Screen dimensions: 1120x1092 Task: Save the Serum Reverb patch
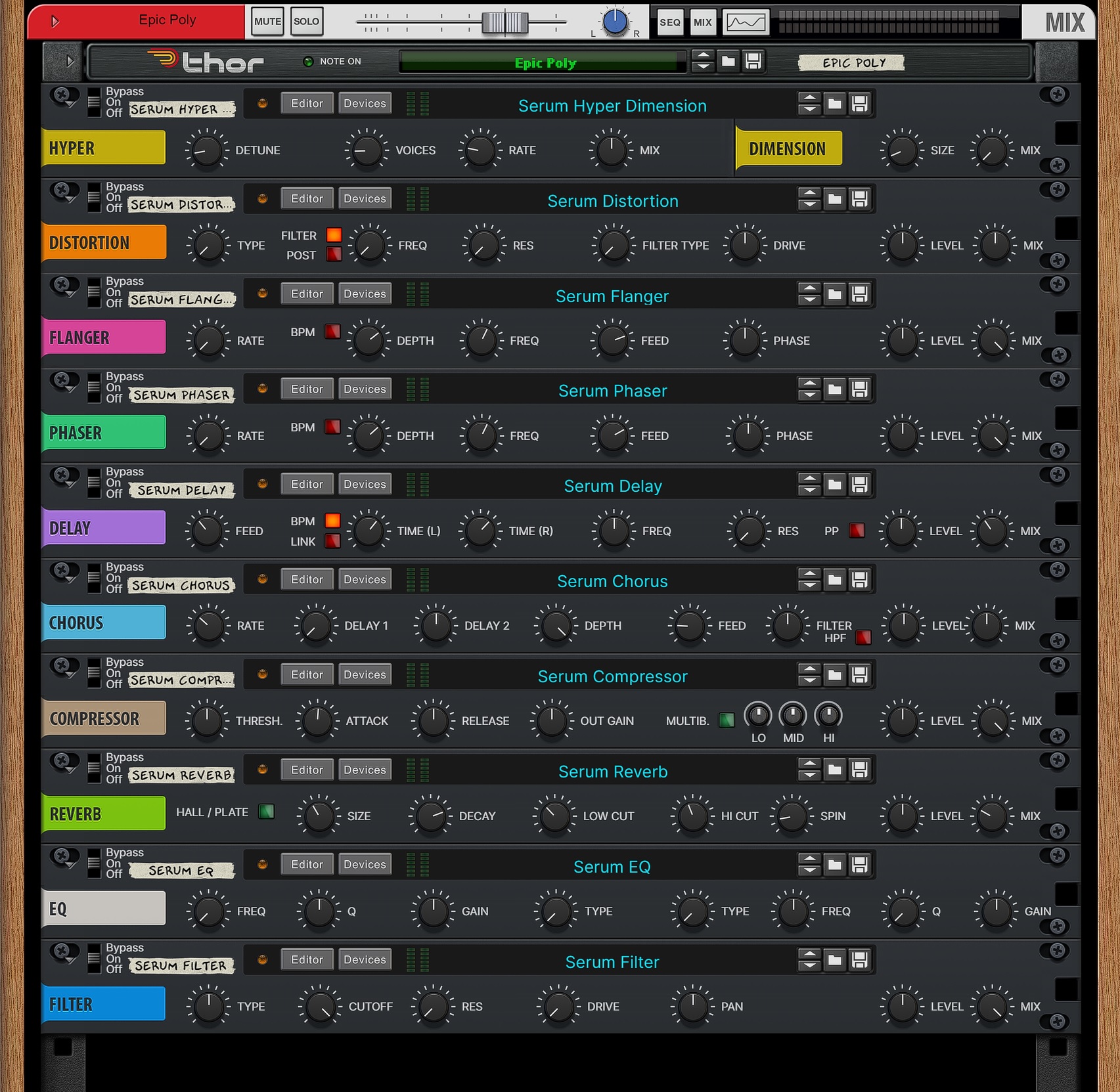point(859,770)
